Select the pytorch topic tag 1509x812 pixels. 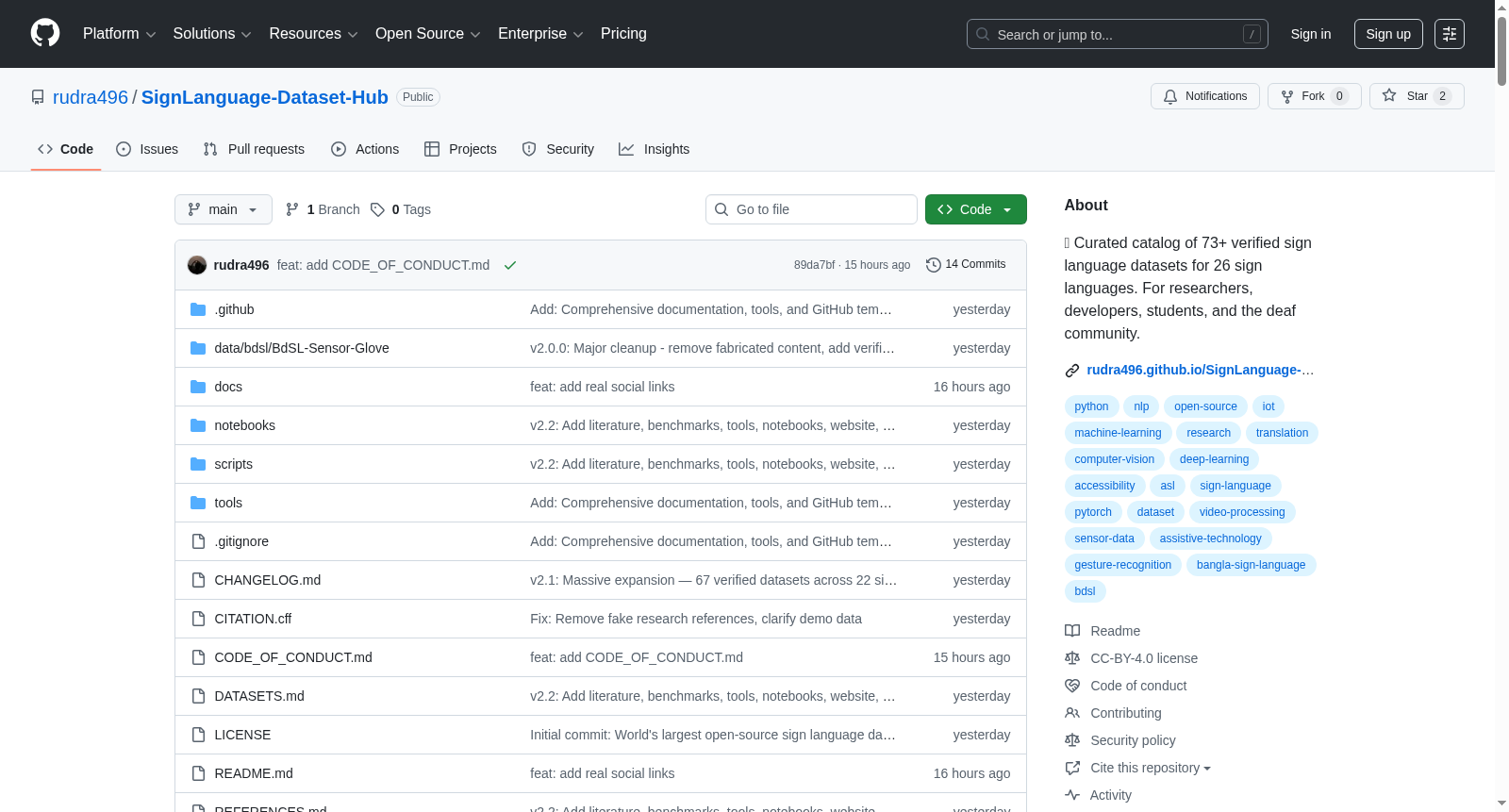1093,512
